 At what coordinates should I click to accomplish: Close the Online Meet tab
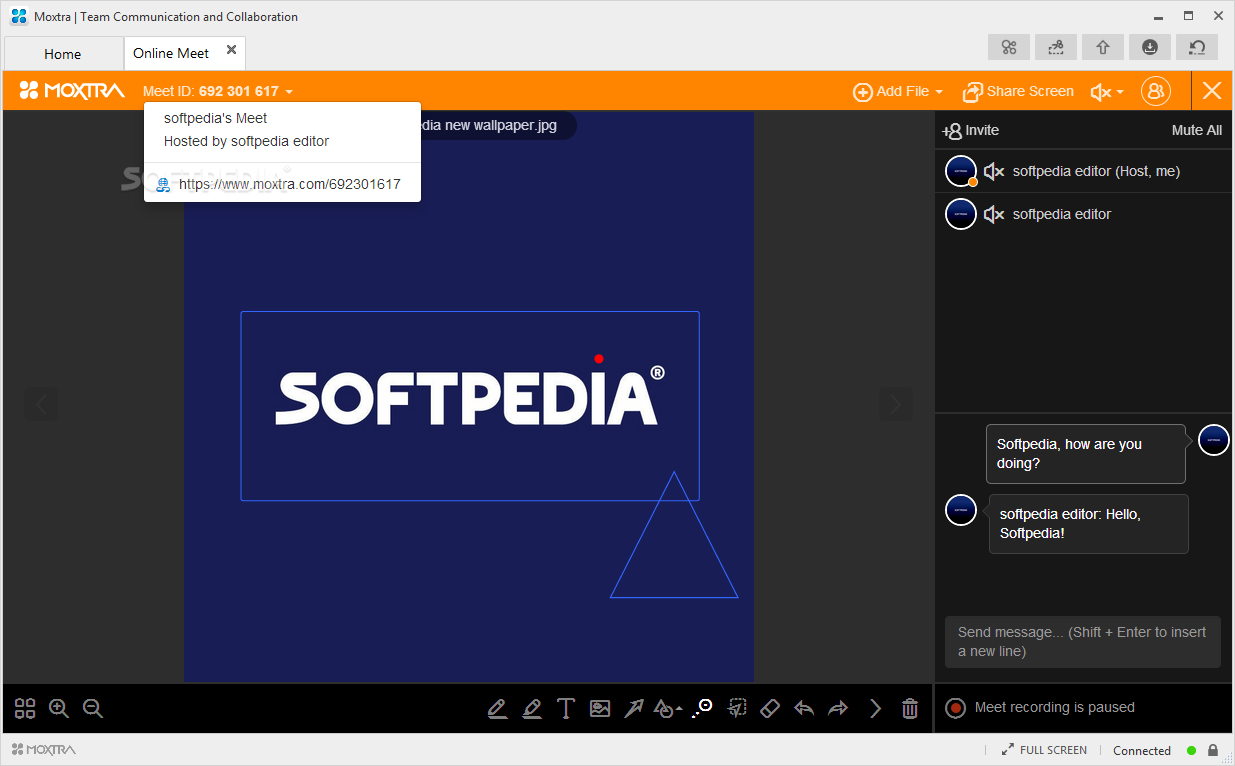pyautogui.click(x=232, y=49)
